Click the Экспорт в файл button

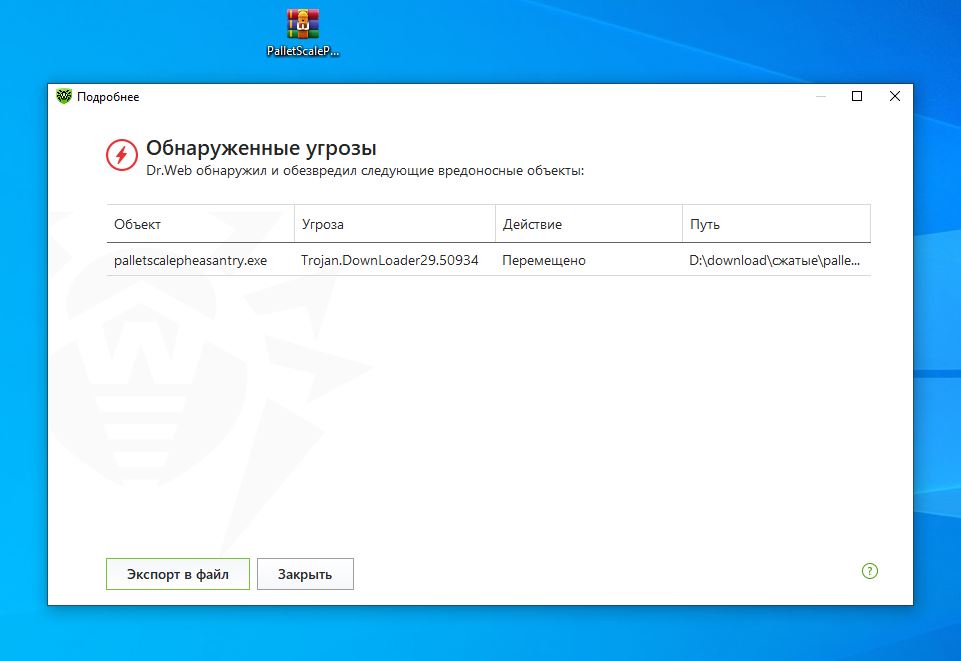pyautogui.click(x=178, y=574)
